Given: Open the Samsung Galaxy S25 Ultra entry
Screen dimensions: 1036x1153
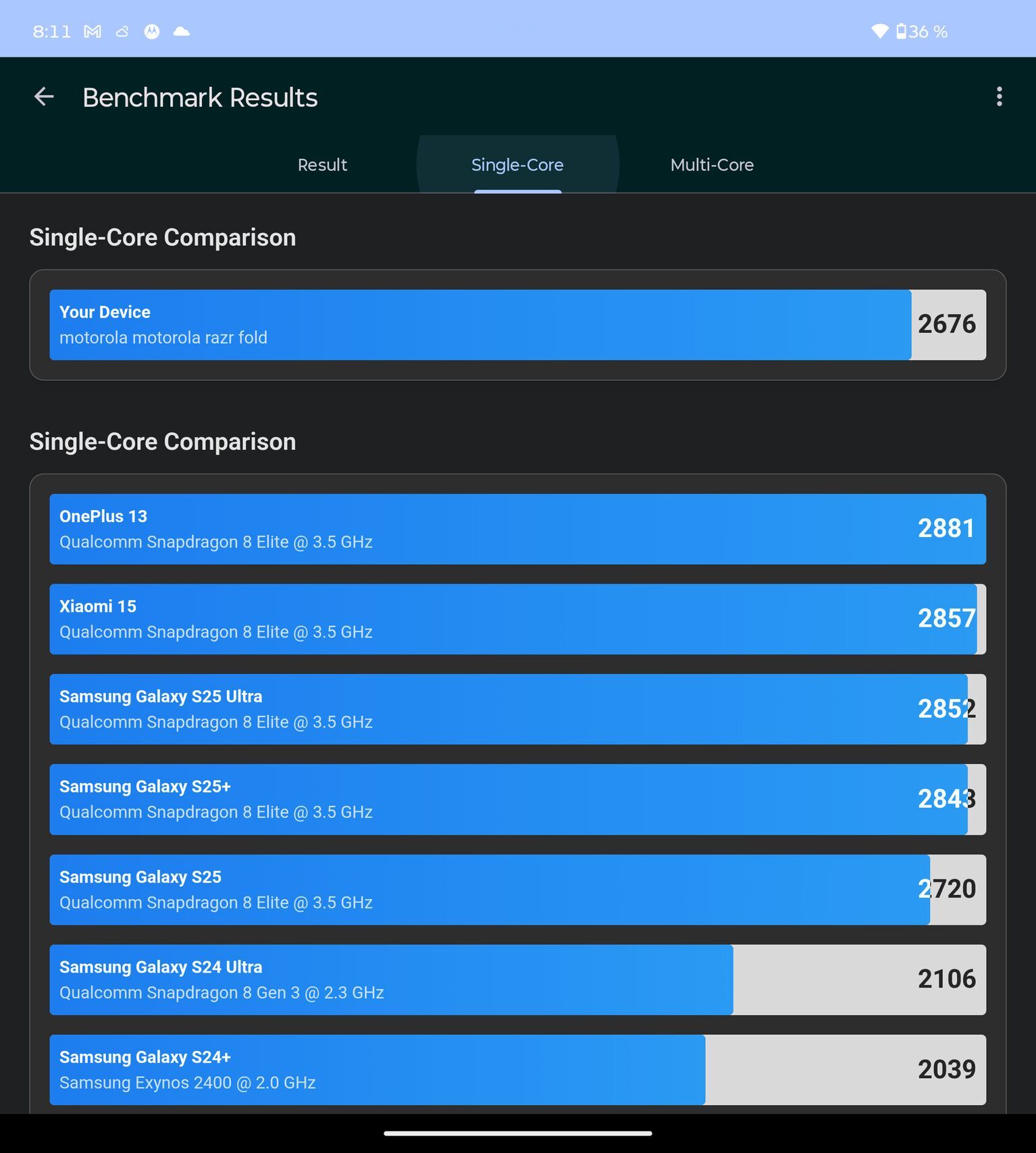Looking at the screenshot, I should coord(518,709).
